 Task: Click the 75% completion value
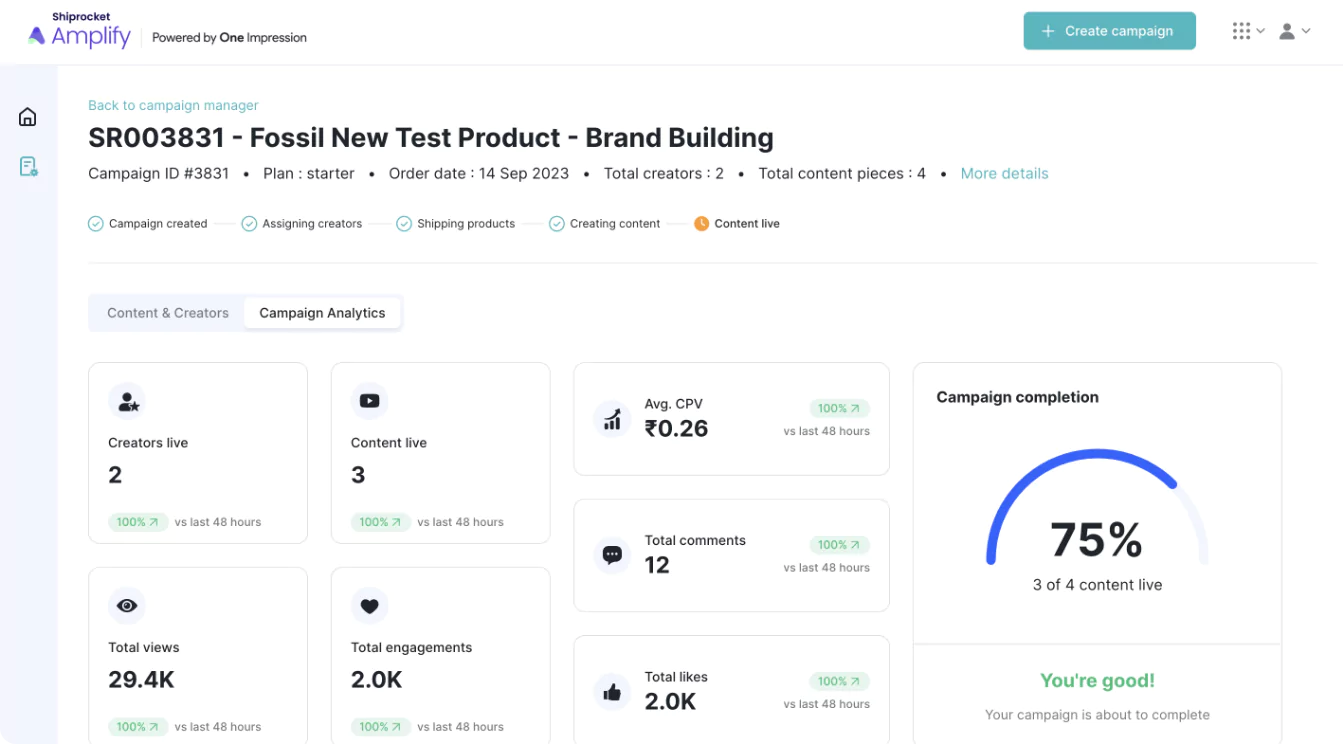pyautogui.click(x=1097, y=540)
